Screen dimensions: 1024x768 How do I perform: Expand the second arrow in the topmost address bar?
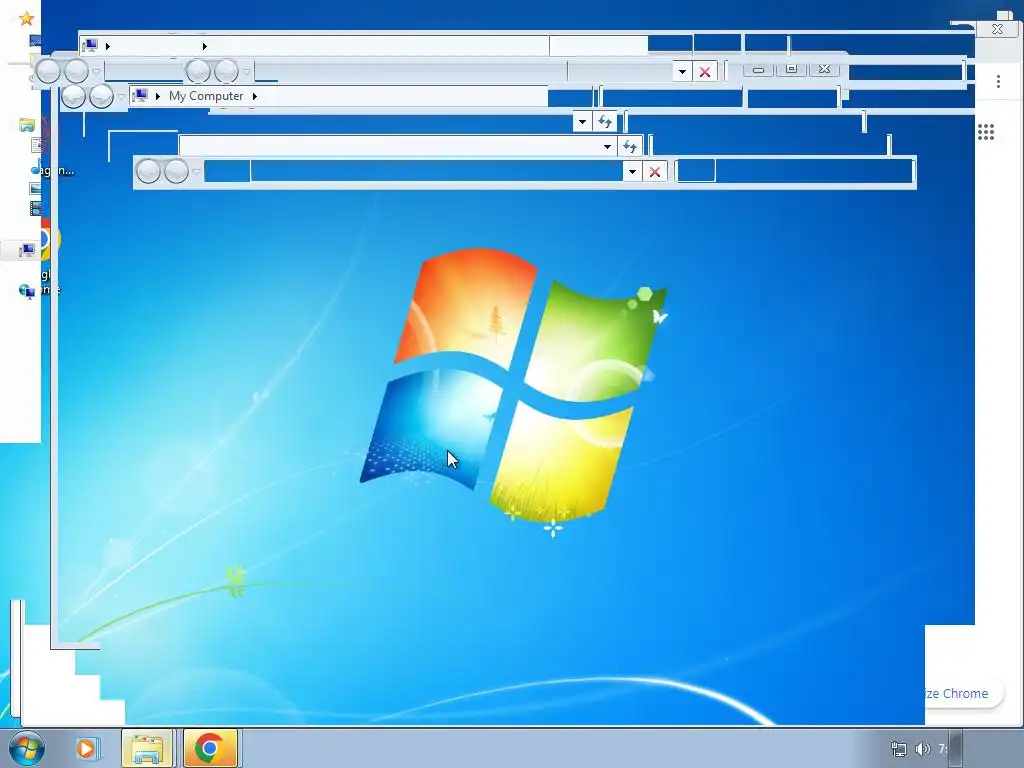(x=204, y=46)
